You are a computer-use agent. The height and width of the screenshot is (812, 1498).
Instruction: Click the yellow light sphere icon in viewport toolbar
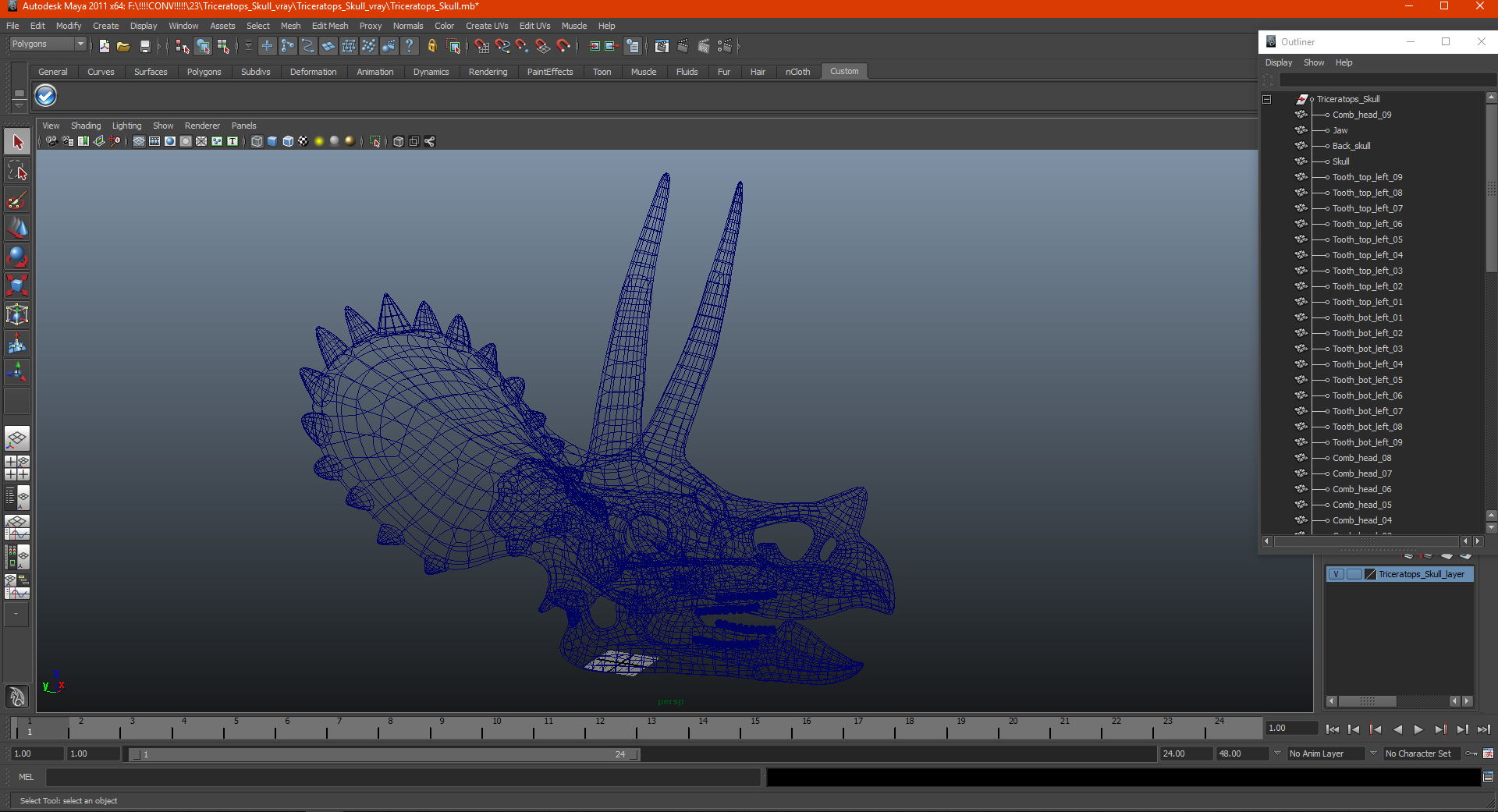[x=319, y=141]
